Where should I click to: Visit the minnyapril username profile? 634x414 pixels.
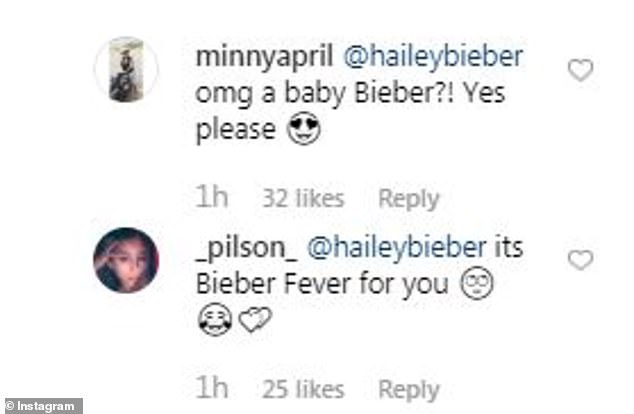pyautogui.click(x=264, y=57)
